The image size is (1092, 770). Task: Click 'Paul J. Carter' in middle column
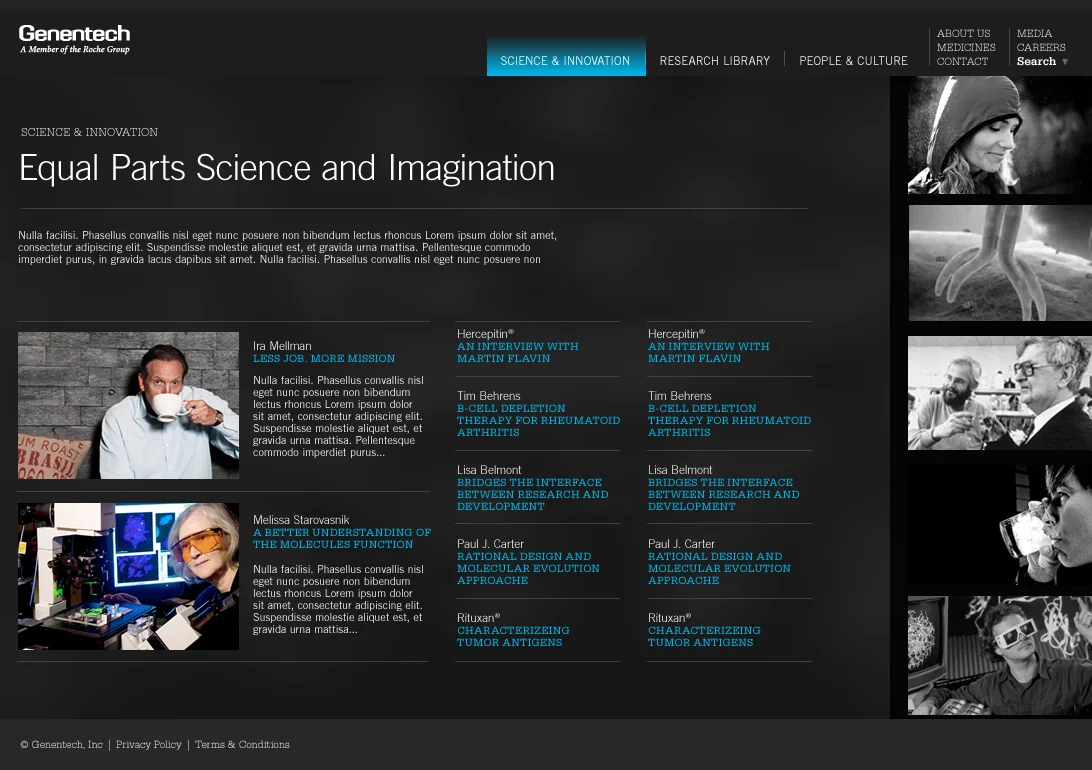(x=490, y=544)
